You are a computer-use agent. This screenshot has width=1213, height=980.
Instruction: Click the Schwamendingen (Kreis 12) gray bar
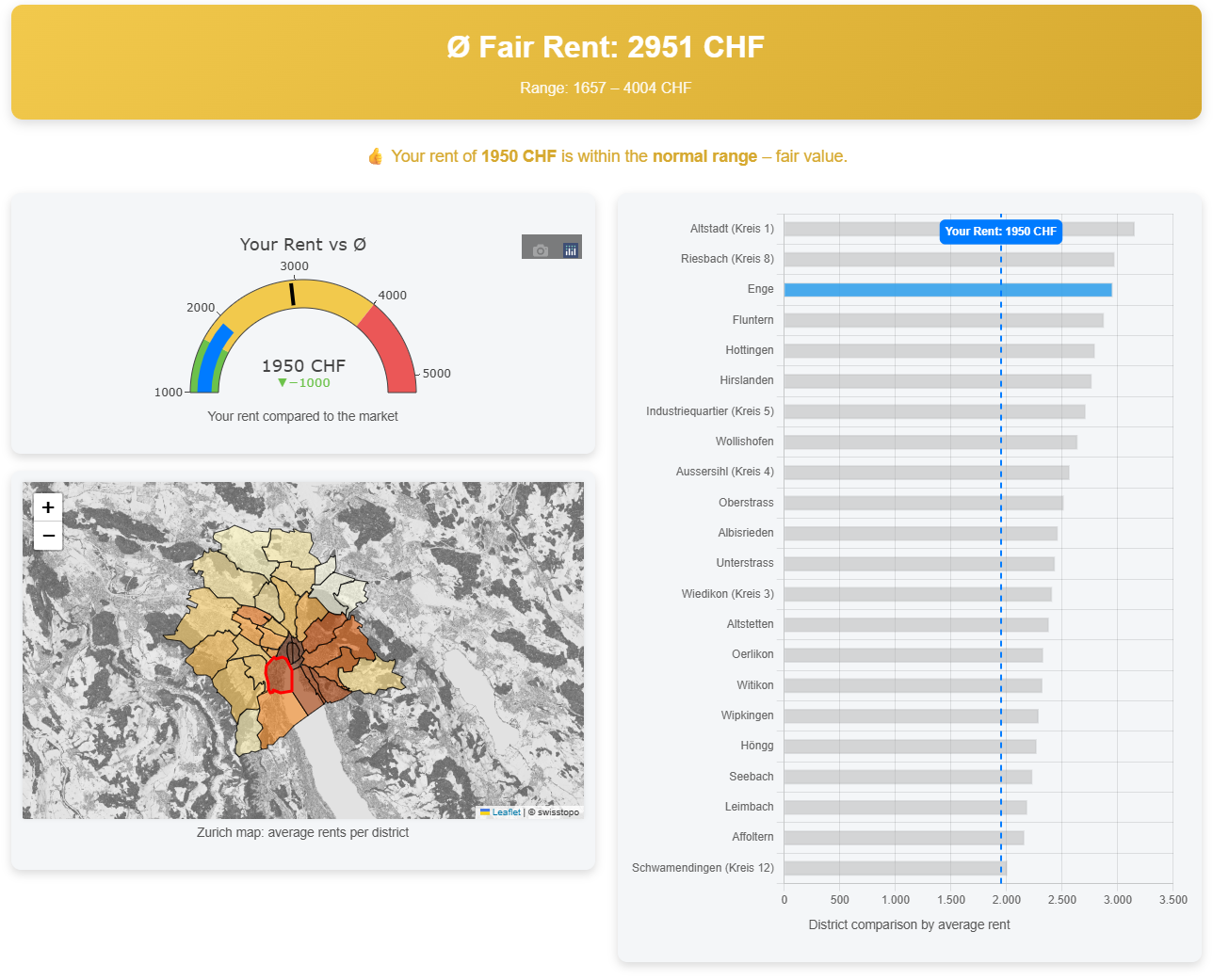895,868
